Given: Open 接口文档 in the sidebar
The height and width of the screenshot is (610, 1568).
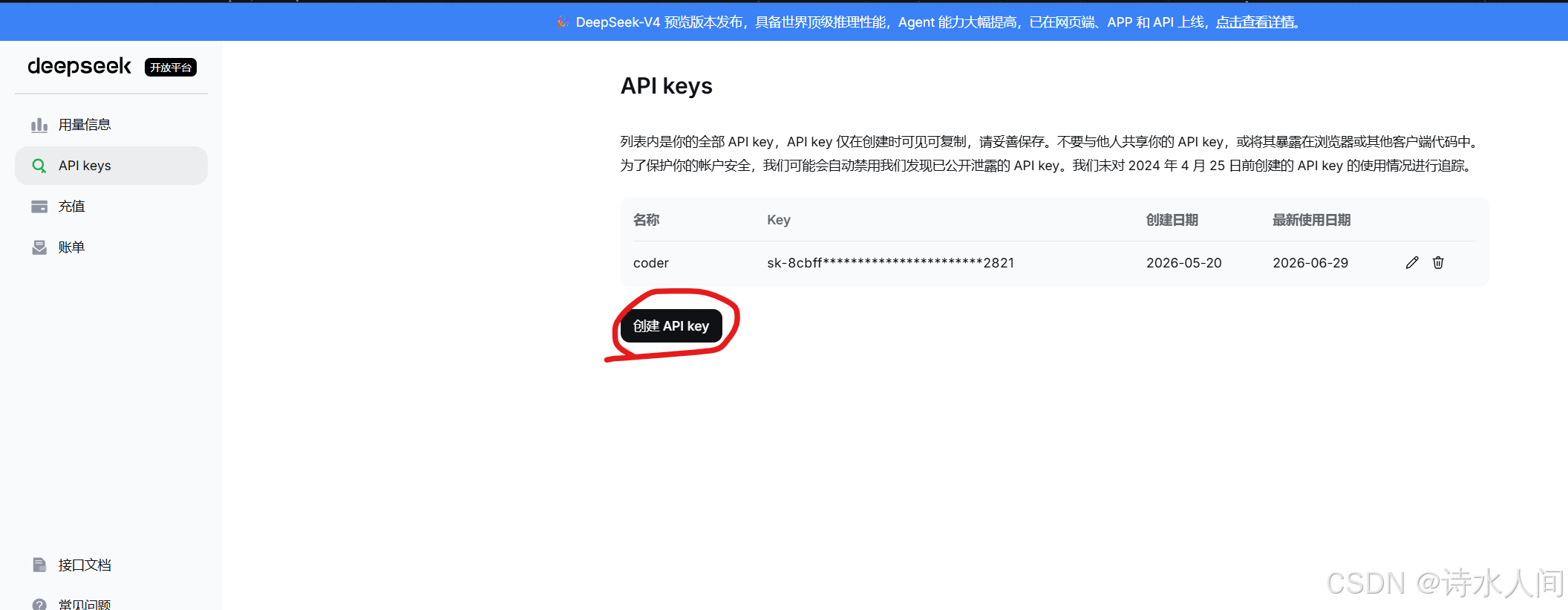Looking at the screenshot, I should pyautogui.click(x=111, y=565).
